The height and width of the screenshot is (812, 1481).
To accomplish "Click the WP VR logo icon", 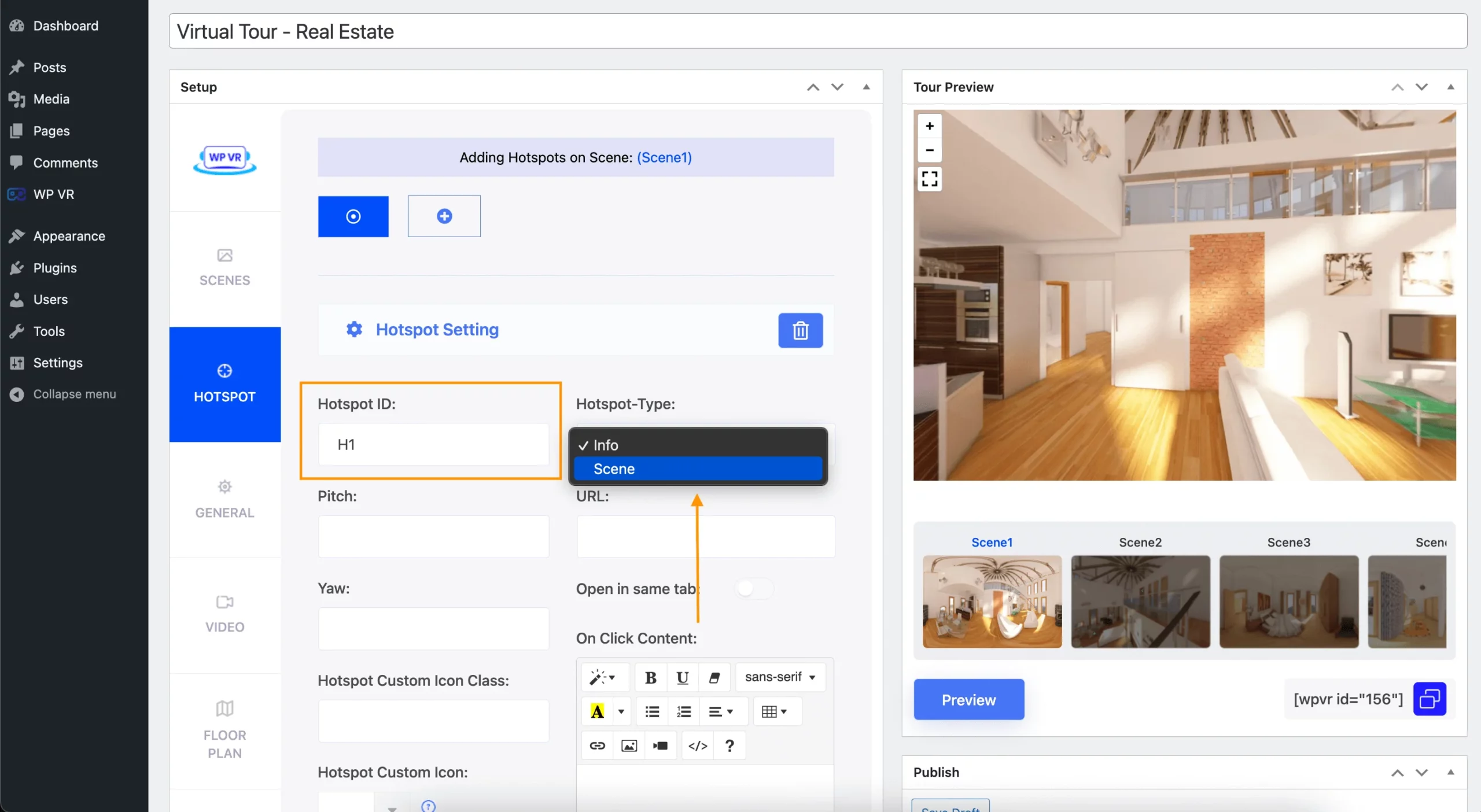I will coord(224,159).
